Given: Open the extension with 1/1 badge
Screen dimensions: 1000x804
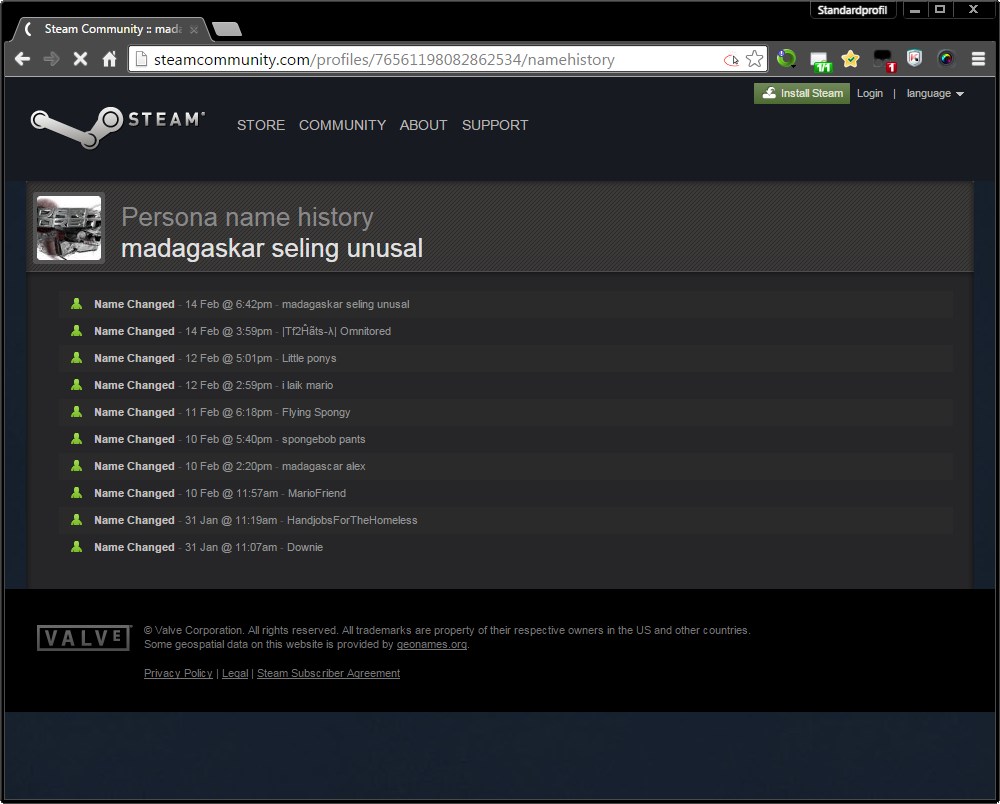Looking at the screenshot, I should pos(820,61).
